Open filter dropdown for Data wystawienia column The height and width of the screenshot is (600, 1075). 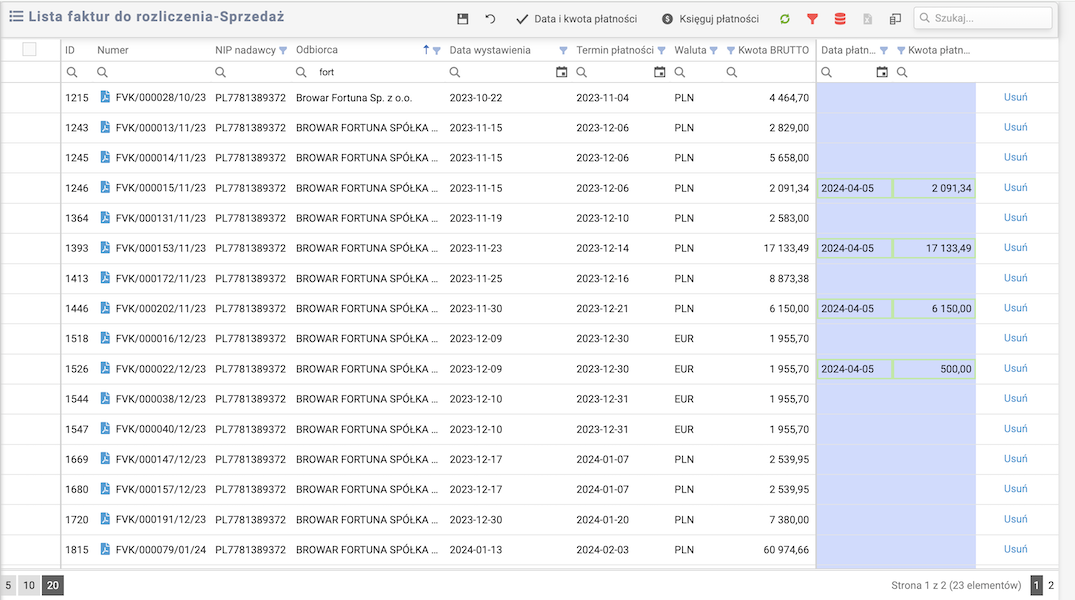(563, 50)
